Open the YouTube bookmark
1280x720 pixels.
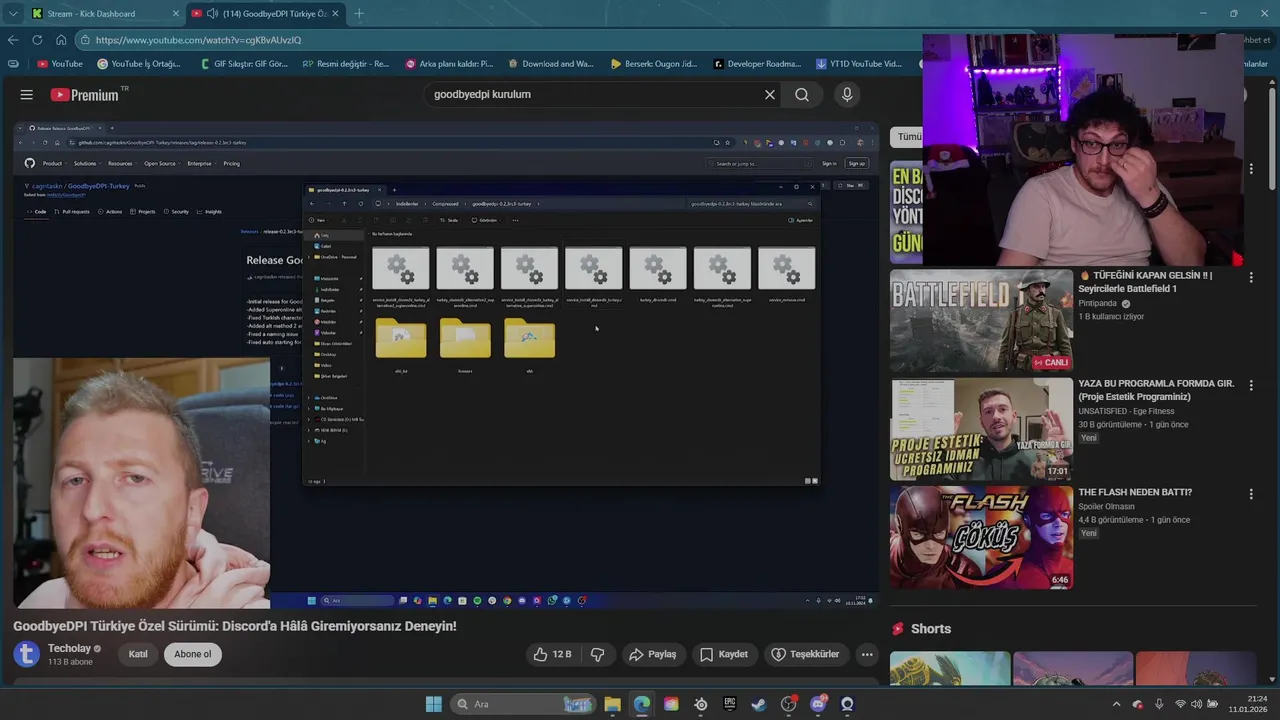click(x=60, y=64)
